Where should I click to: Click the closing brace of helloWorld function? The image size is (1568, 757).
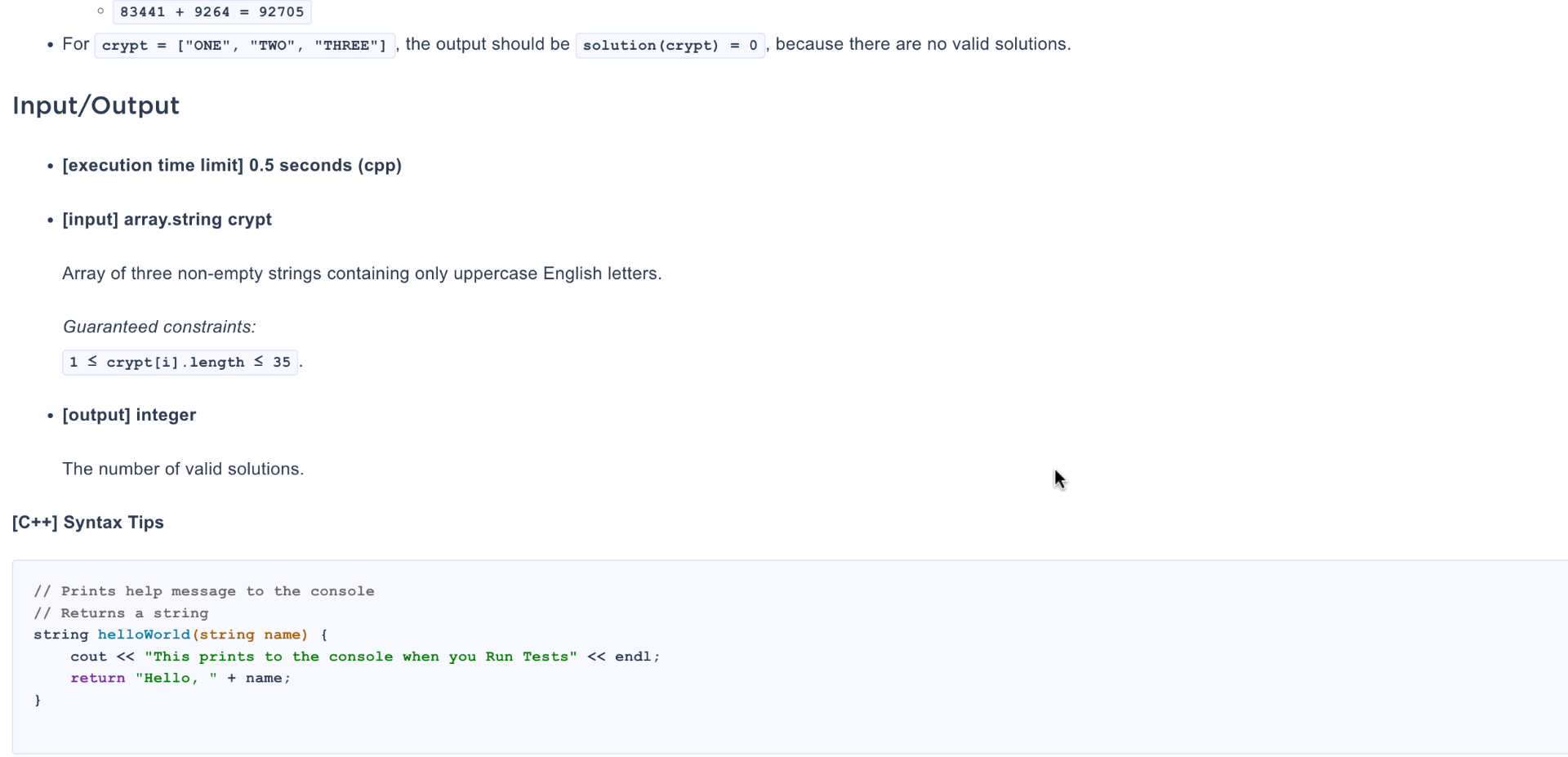(38, 699)
